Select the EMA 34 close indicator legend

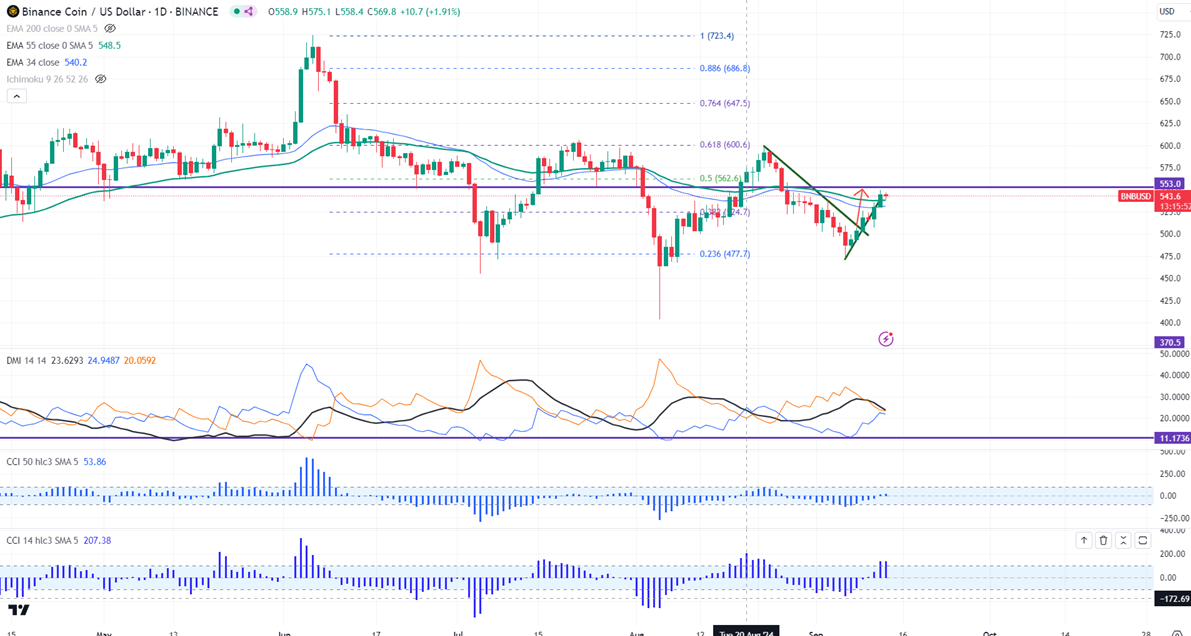click(x=35, y=62)
